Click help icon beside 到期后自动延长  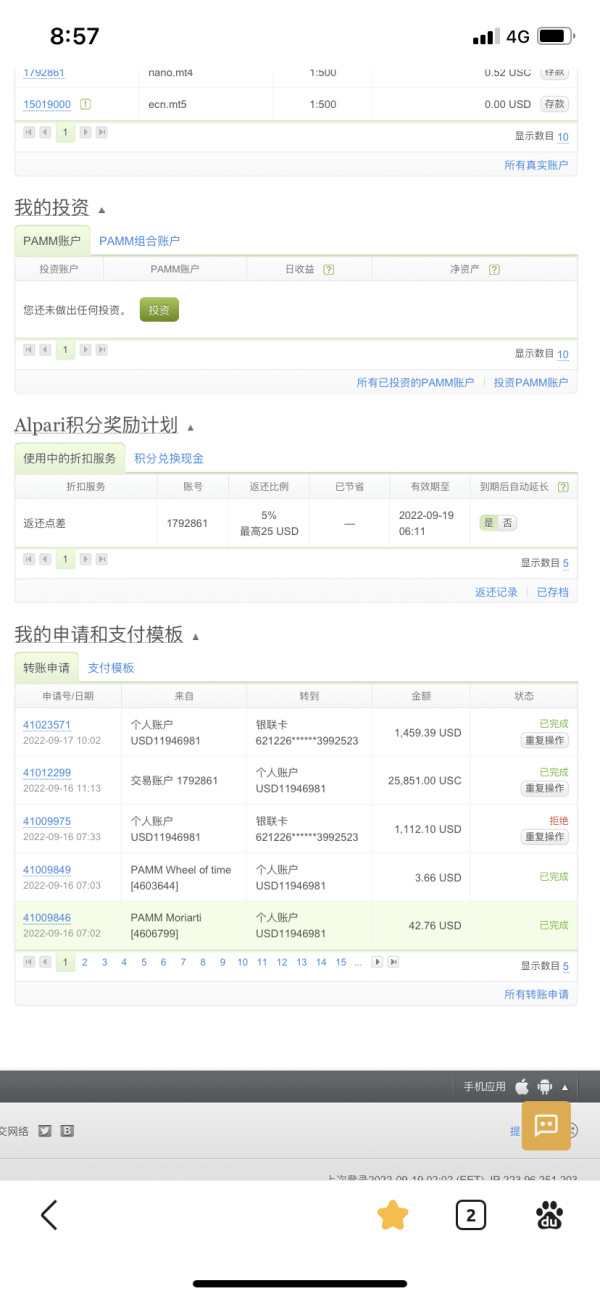point(563,487)
